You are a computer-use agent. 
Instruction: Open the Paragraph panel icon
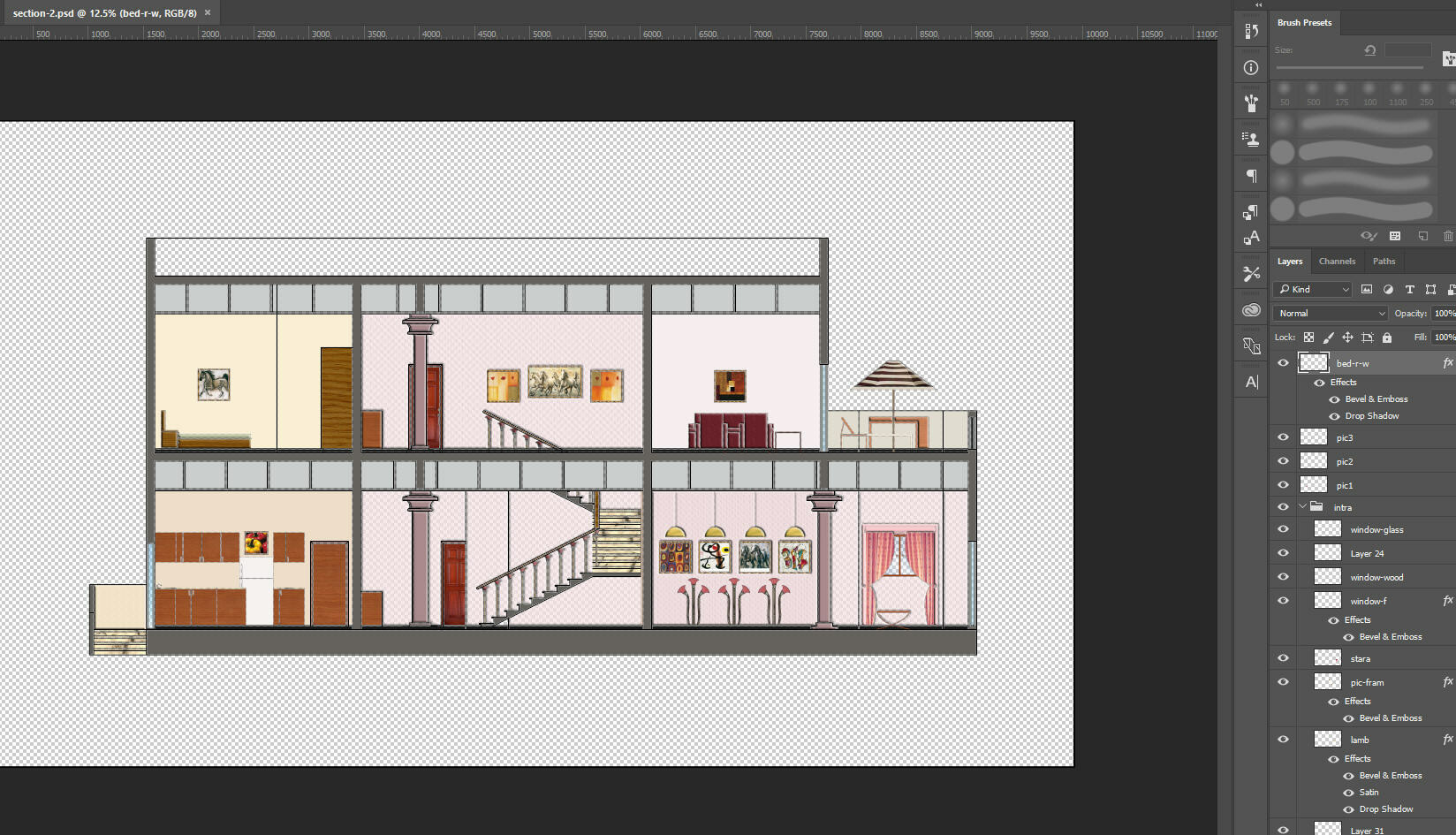point(1250,175)
